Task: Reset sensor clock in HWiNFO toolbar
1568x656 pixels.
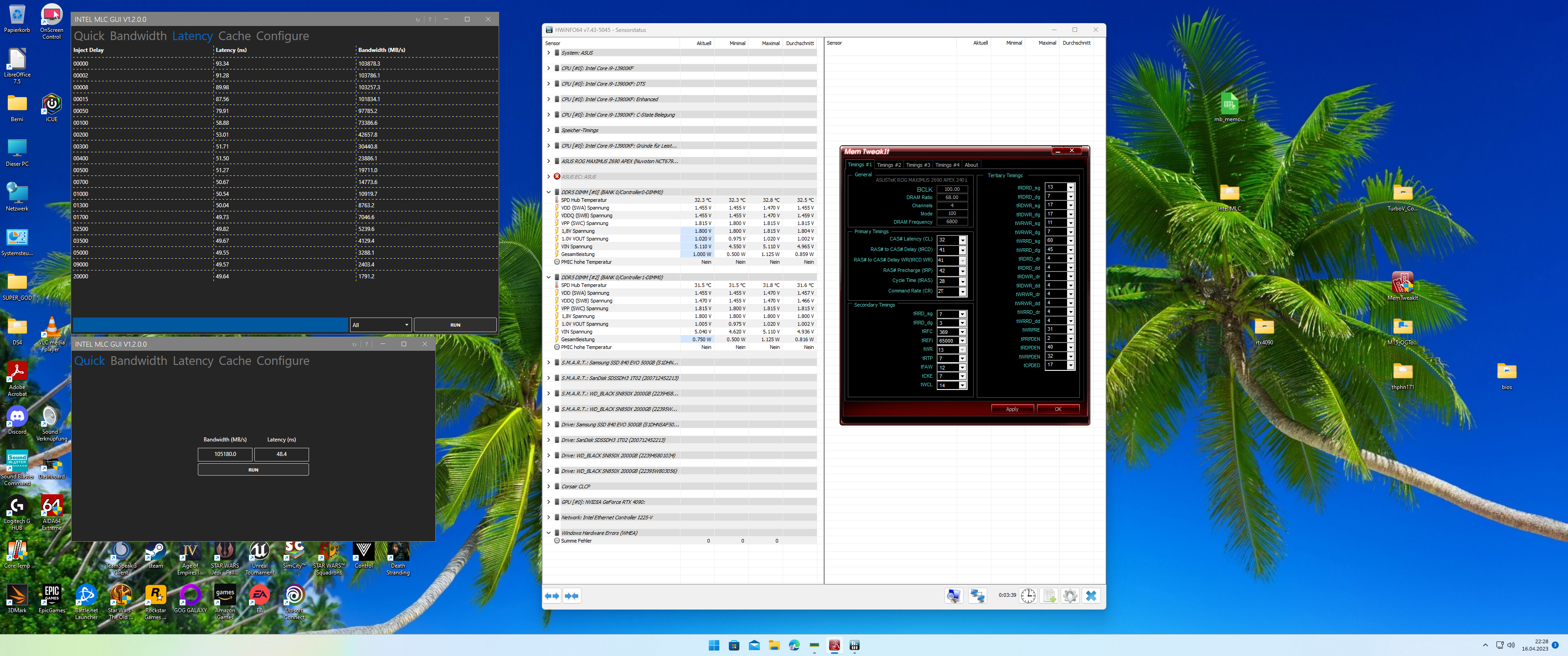Action: [x=1028, y=596]
